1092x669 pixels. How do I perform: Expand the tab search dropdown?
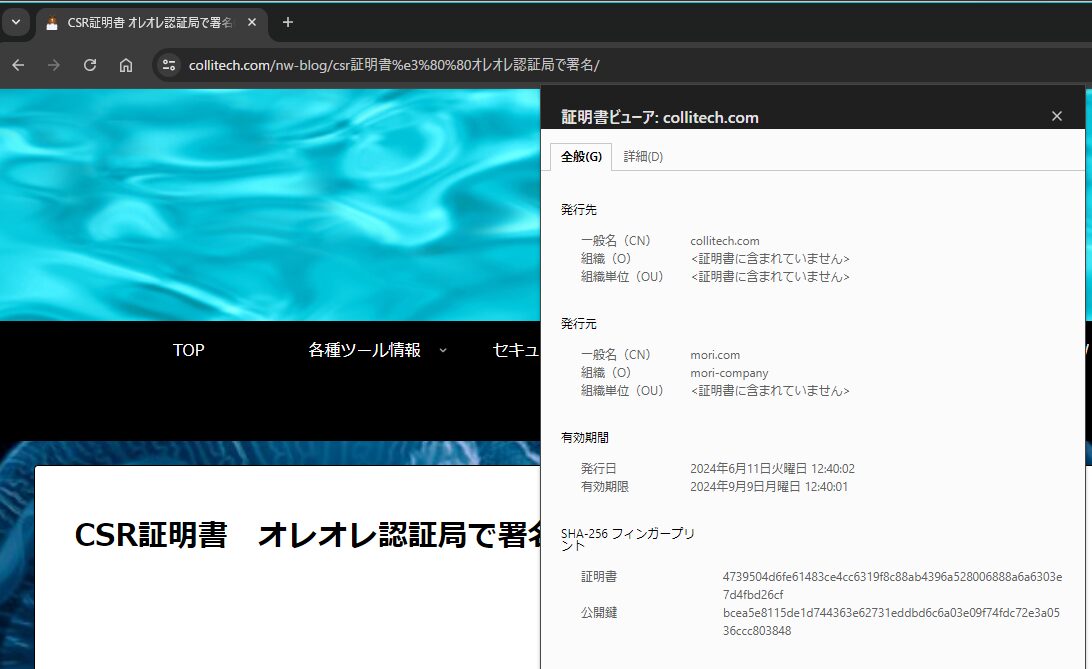(15, 22)
